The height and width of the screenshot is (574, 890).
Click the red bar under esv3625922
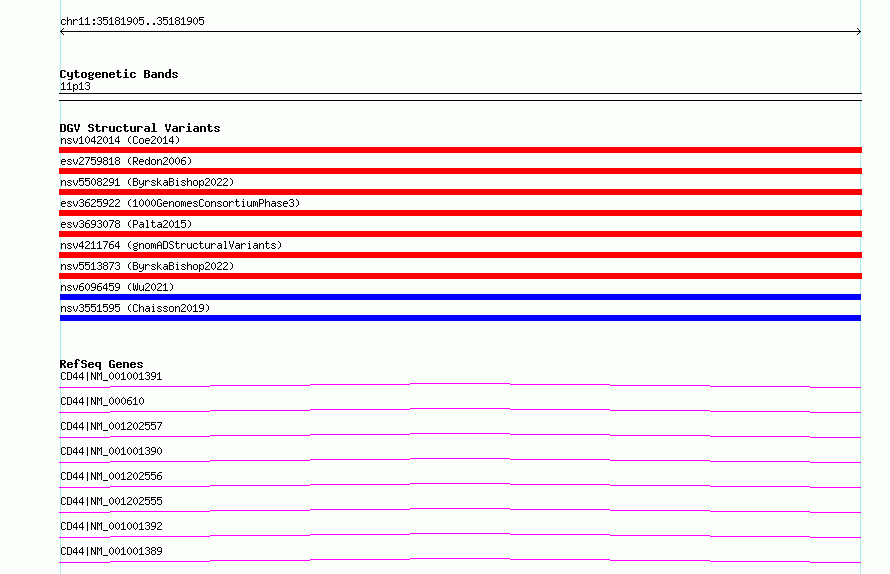click(460, 213)
